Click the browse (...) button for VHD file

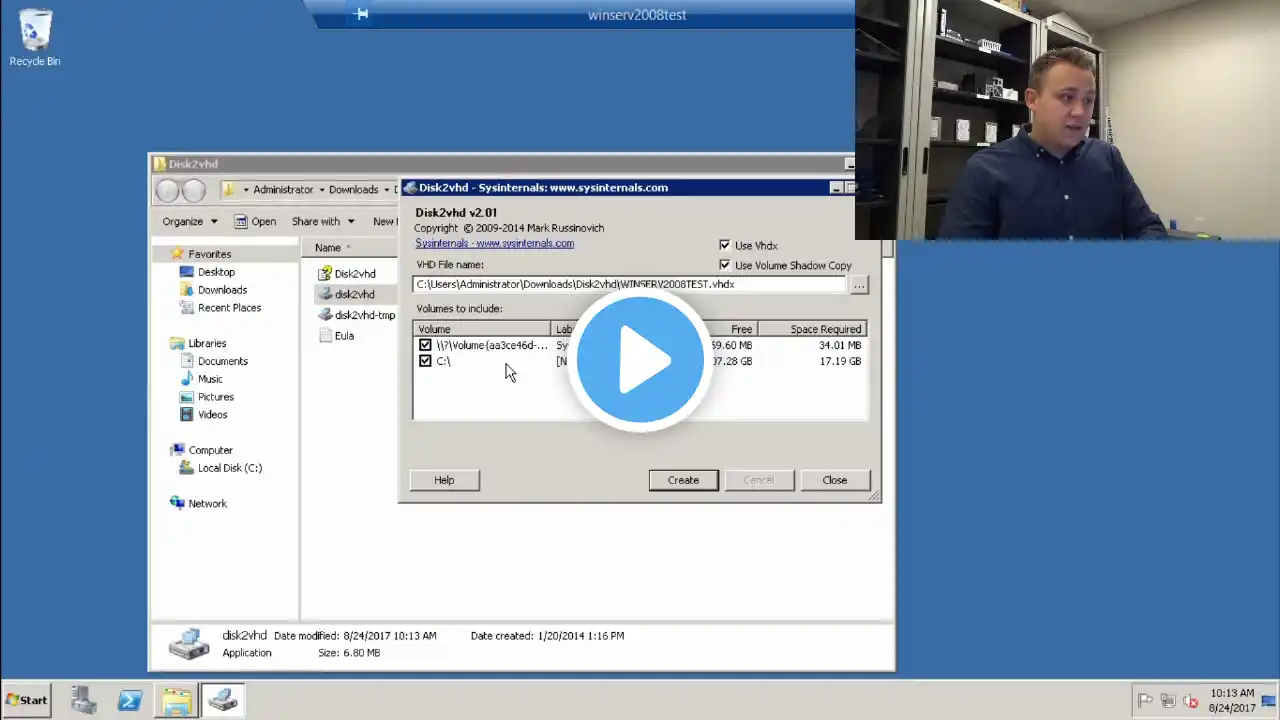pyautogui.click(x=859, y=285)
